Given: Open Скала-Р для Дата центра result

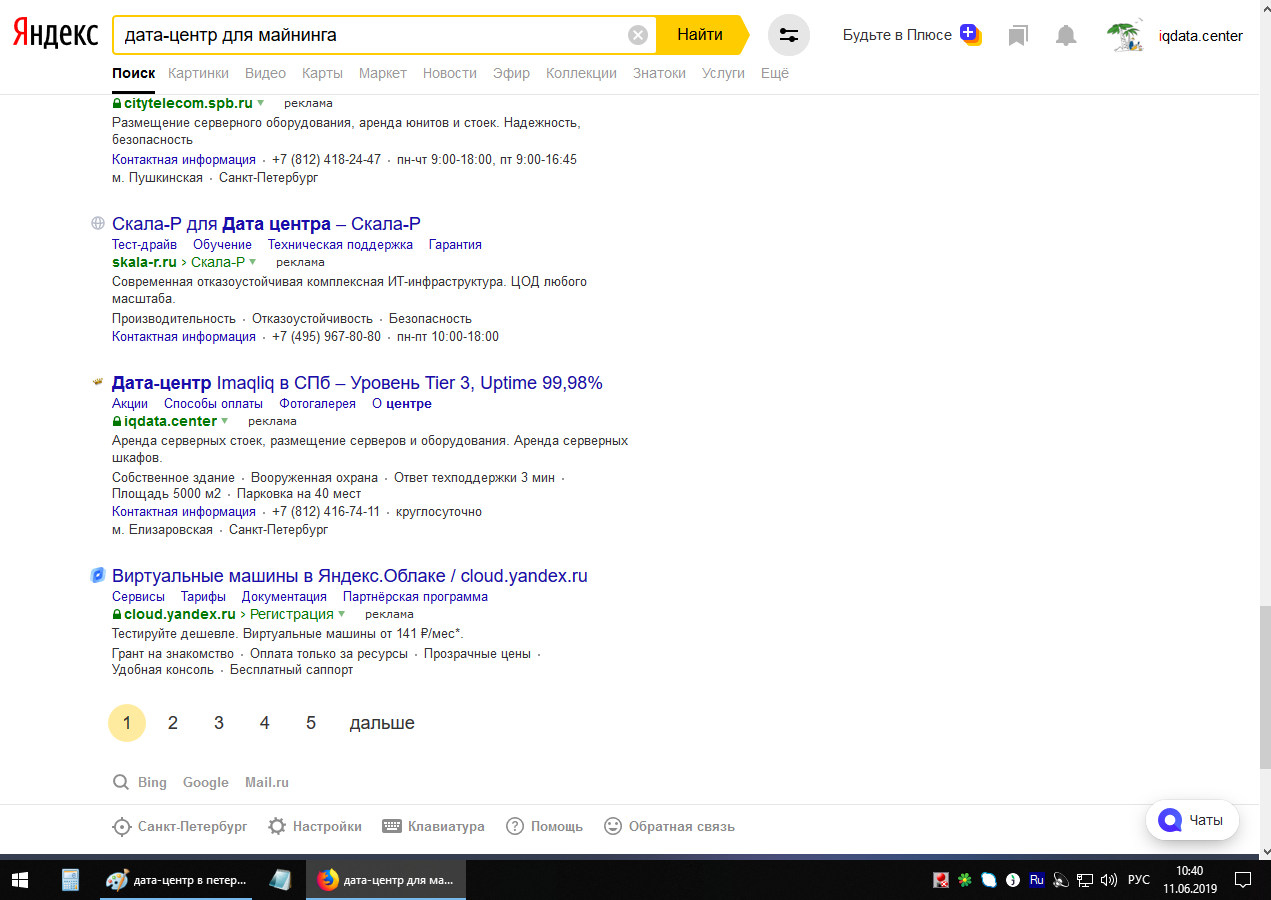Looking at the screenshot, I should click(x=266, y=223).
